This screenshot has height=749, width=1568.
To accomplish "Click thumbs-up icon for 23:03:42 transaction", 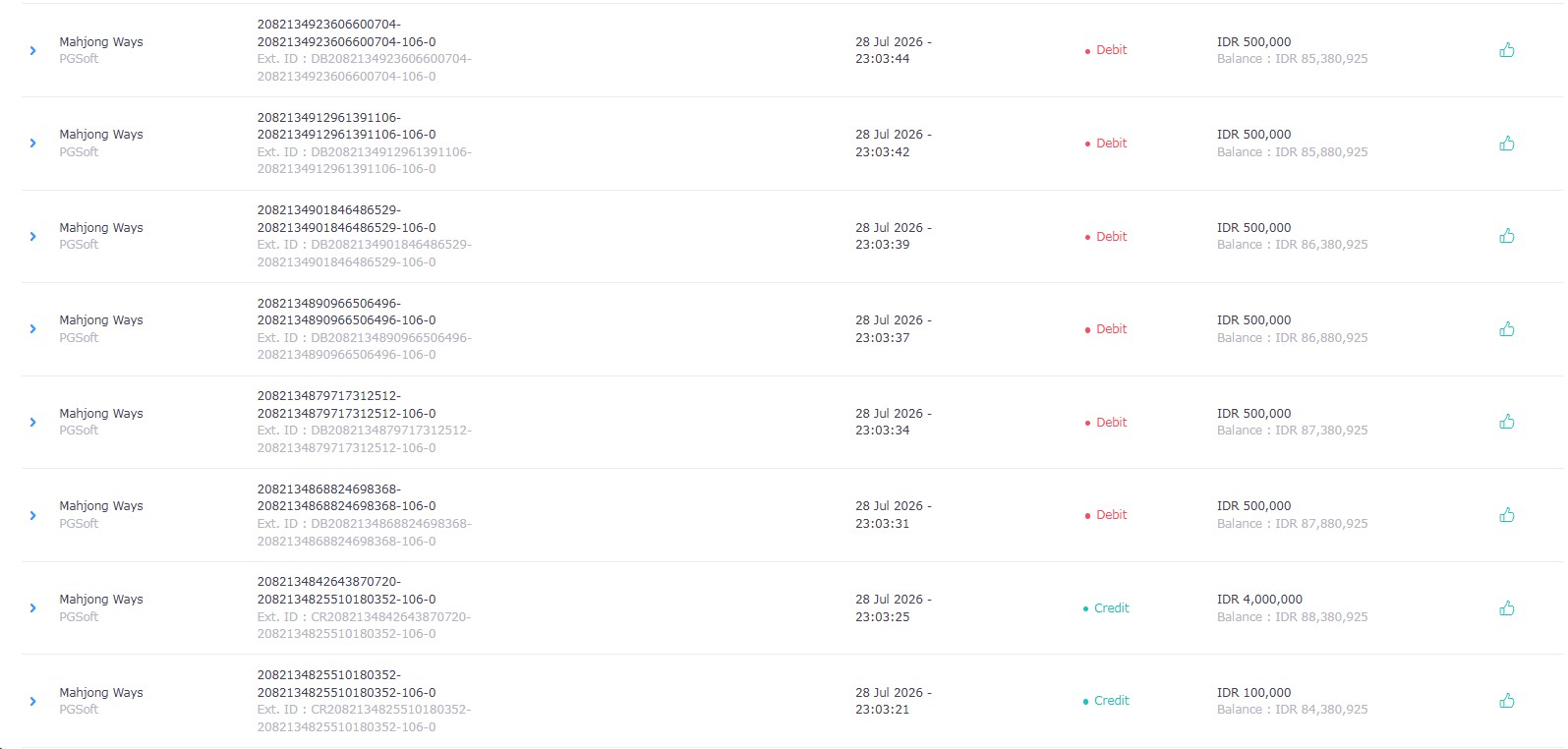I will (1506, 144).
